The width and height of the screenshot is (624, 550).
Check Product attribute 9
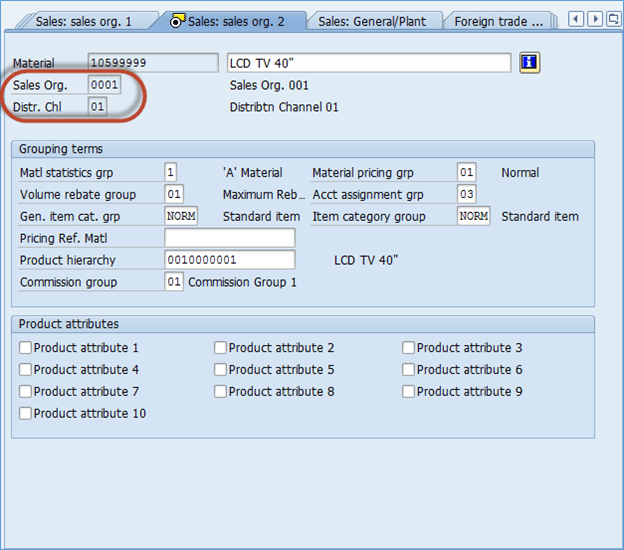408,392
